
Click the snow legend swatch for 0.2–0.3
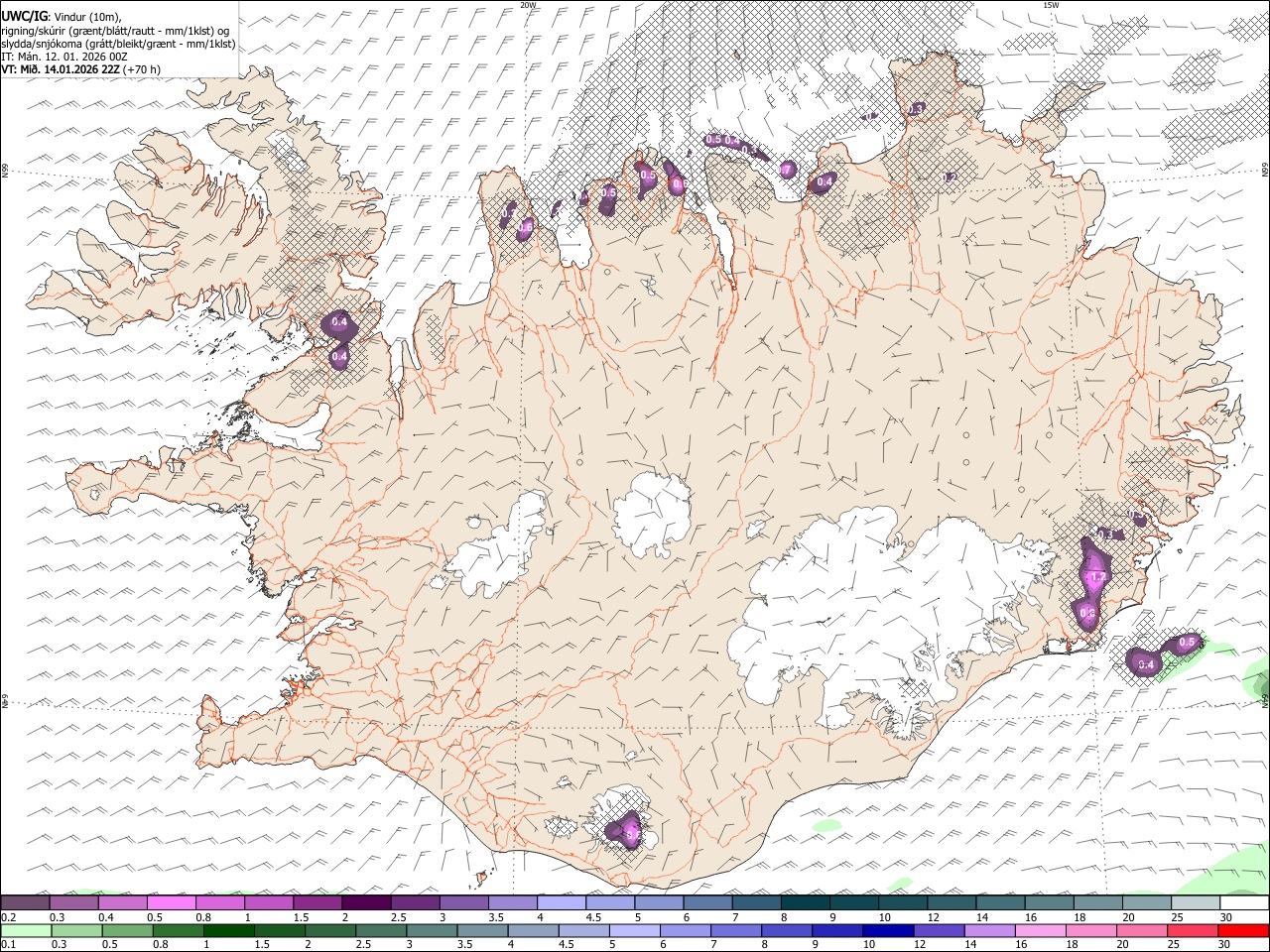[26, 903]
